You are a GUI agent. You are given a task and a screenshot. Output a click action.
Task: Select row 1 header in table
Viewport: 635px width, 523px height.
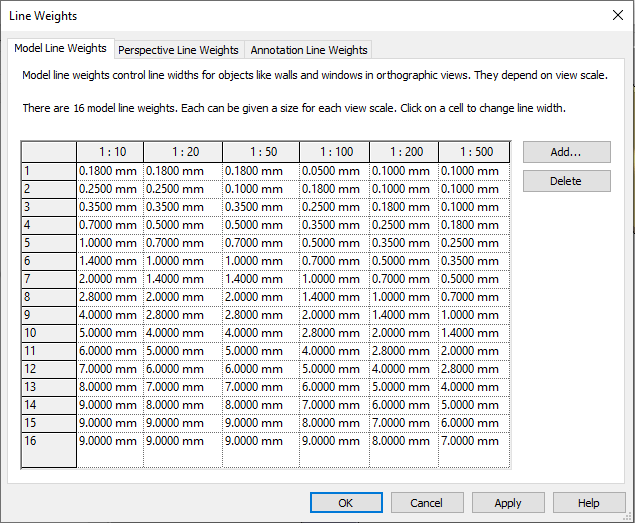click(49, 171)
